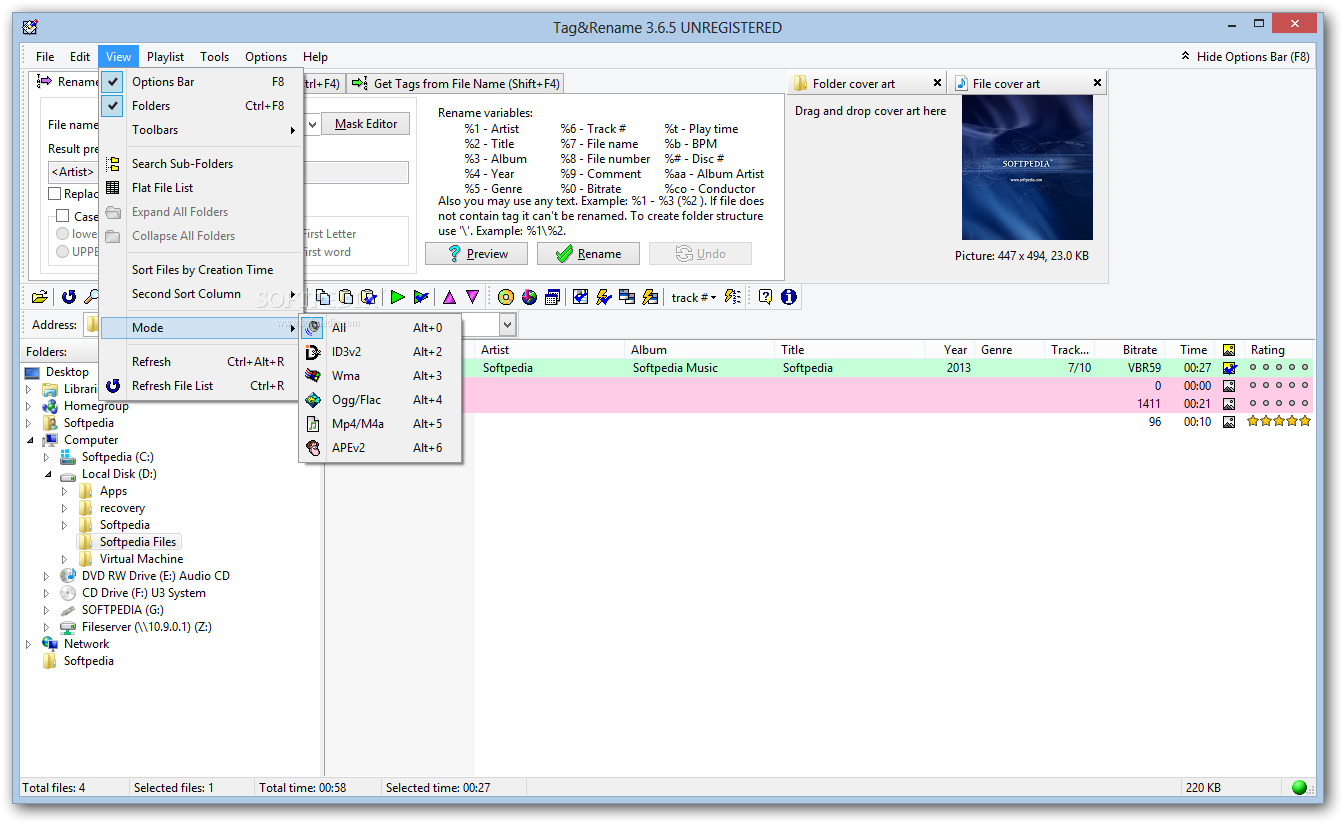Click the blue play-with-check toolbar icon

coord(421,297)
